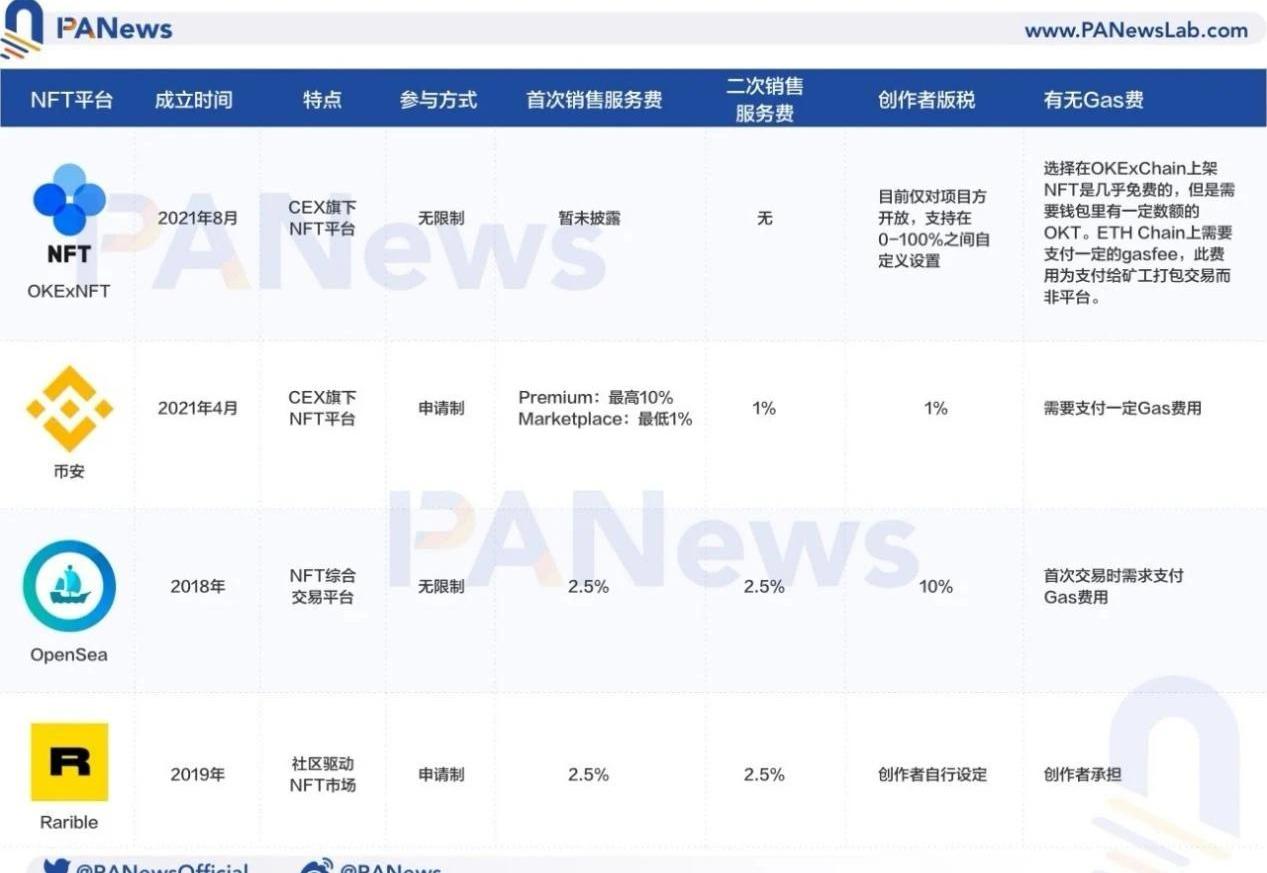Click the 首次销售服务费 column header
The height and width of the screenshot is (873, 1267).
coord(594,100)
